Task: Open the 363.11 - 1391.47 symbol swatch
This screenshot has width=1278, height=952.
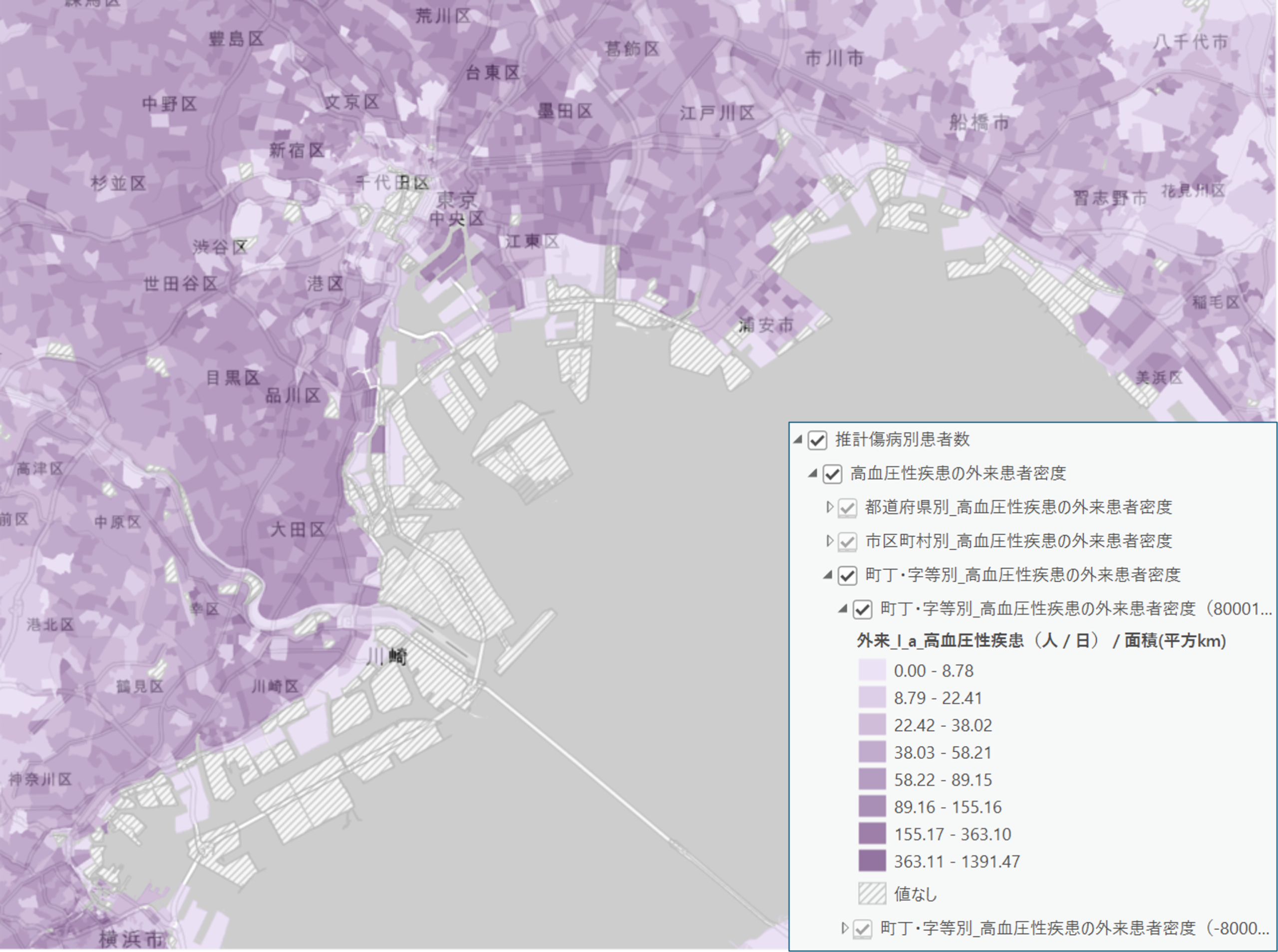Action: click(872, 861)
